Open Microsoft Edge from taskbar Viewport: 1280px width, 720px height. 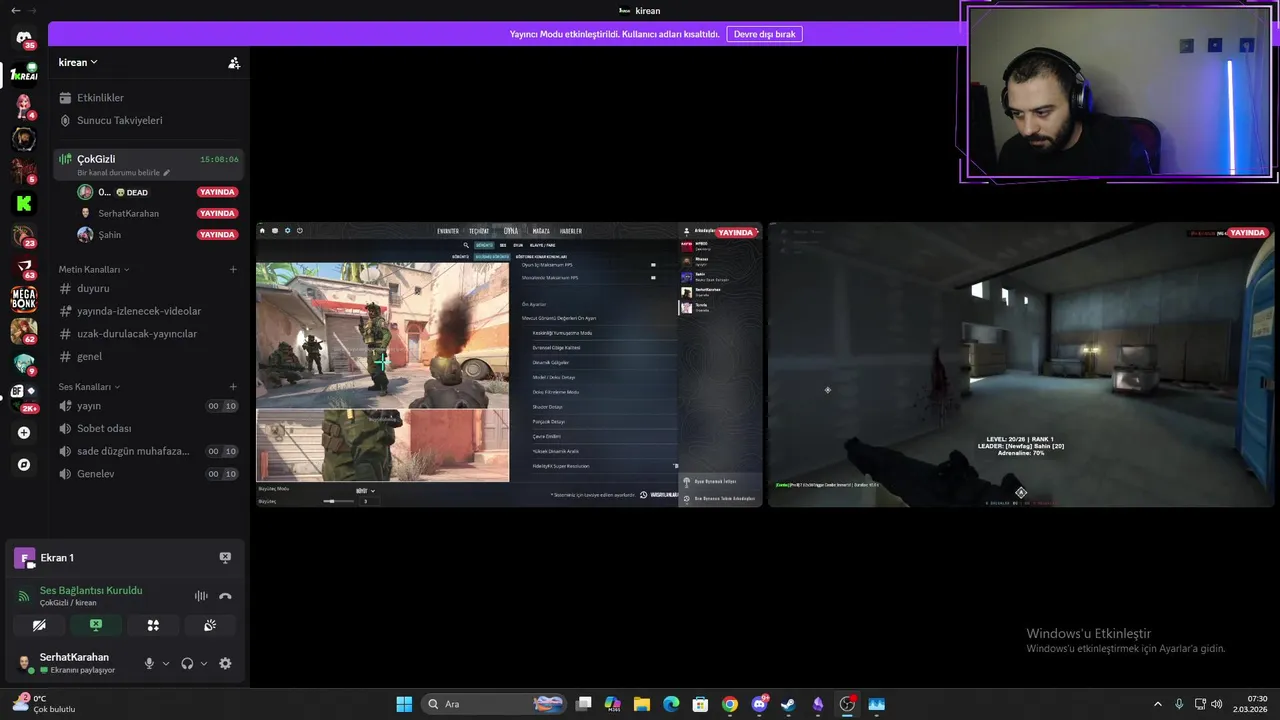pos(671,704)
